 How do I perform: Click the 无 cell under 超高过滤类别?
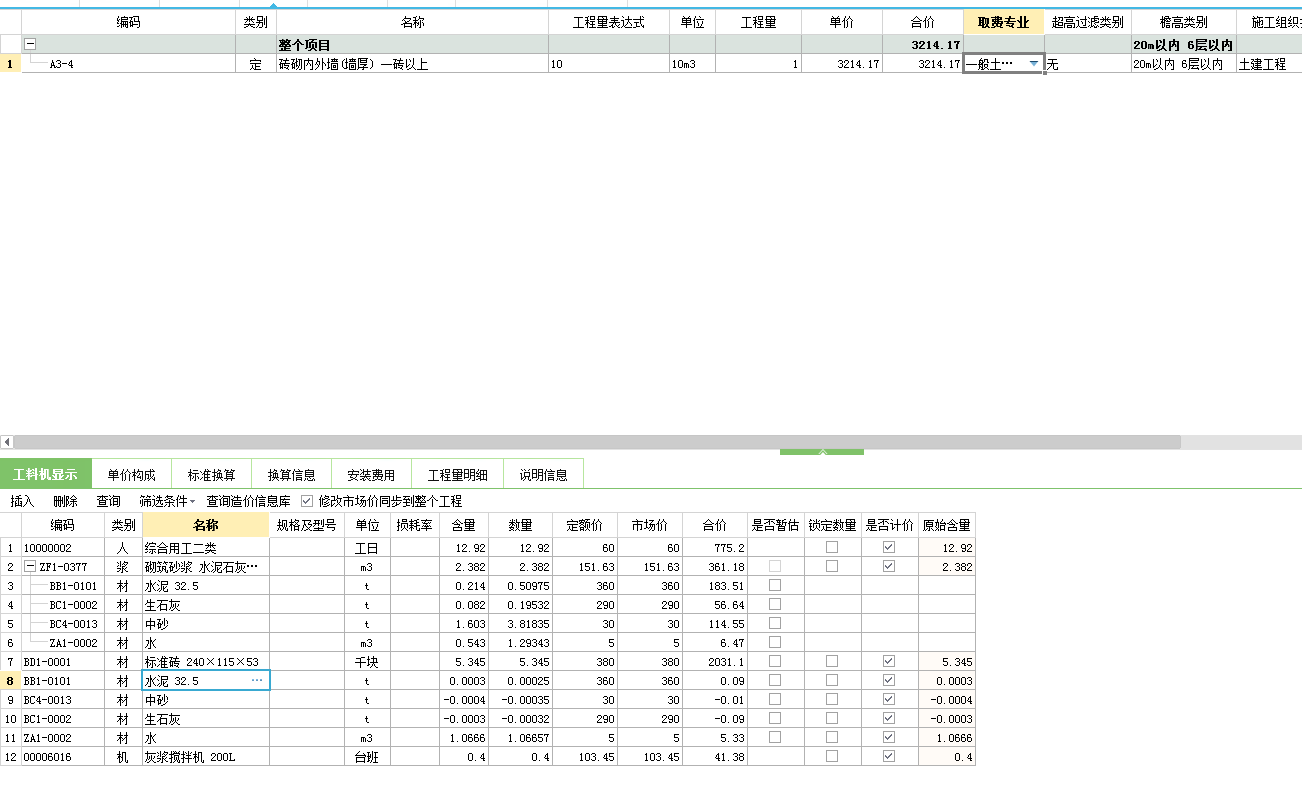(x=1087, y=64)
